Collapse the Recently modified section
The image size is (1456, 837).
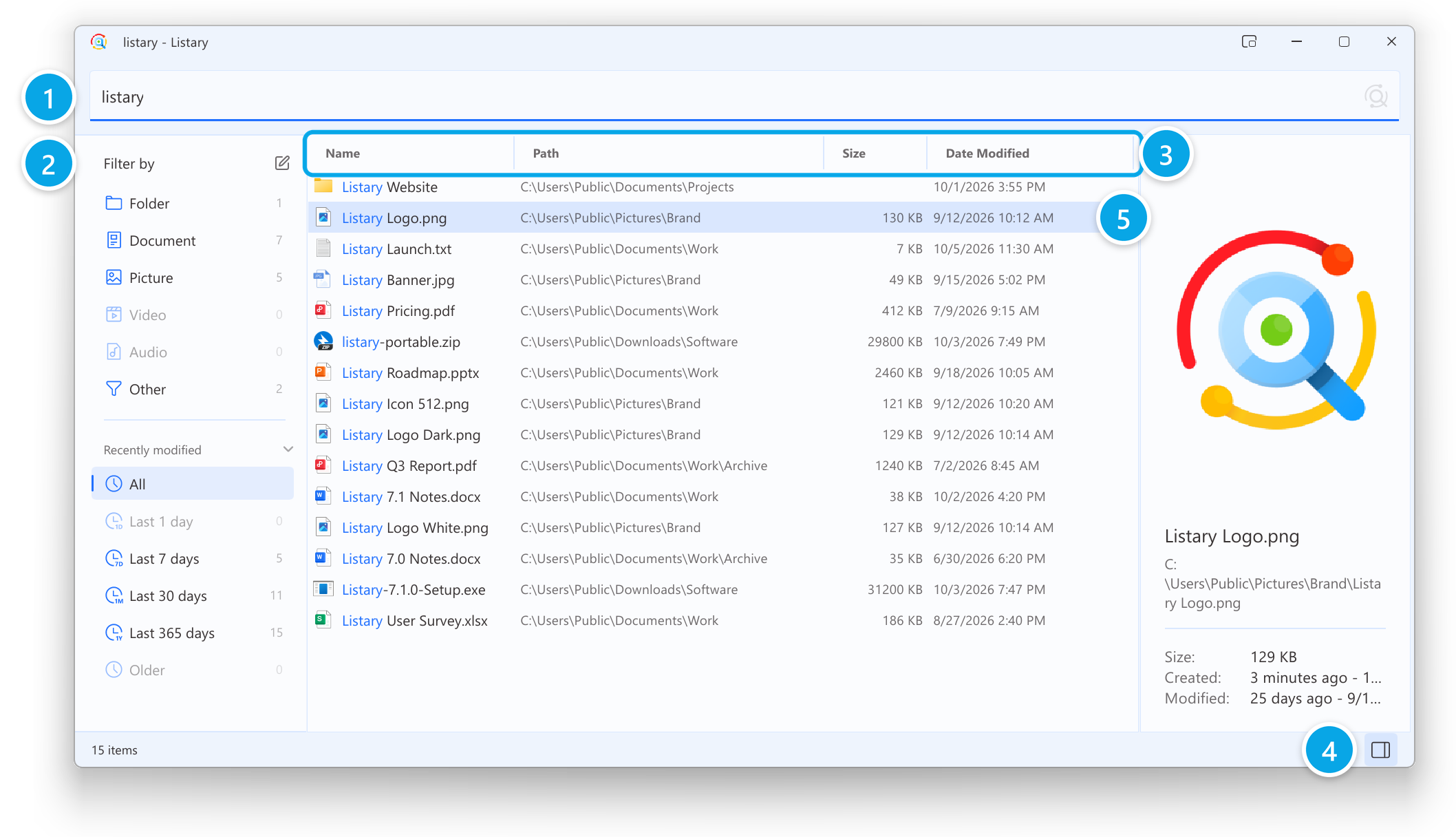288,449
